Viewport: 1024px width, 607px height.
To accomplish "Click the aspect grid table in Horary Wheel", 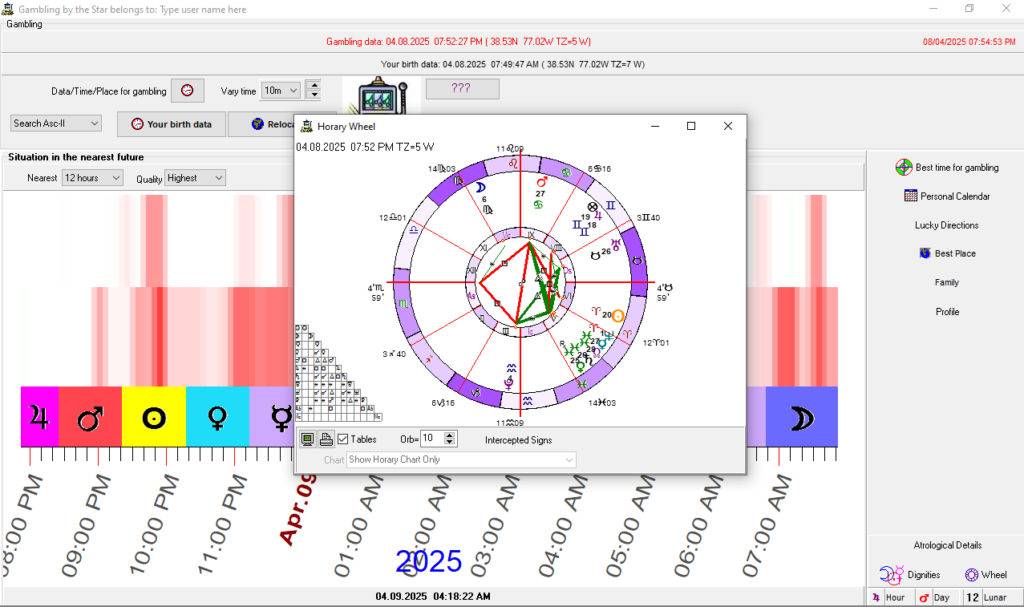I will point(338,373).
